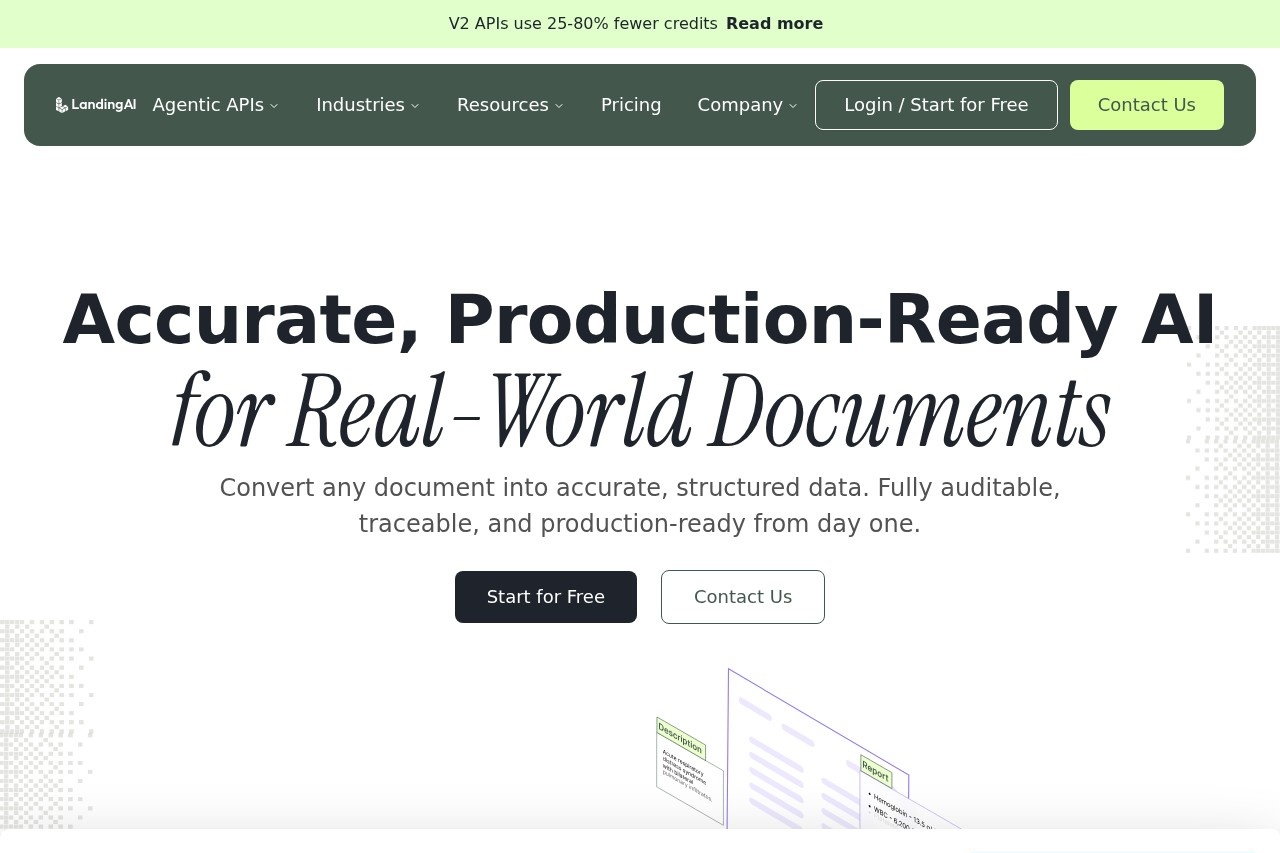The image size is (1280, 853).
Task: Expand the Company dropdown chevron
Action: pyautogui.click(x=793, y=106)
